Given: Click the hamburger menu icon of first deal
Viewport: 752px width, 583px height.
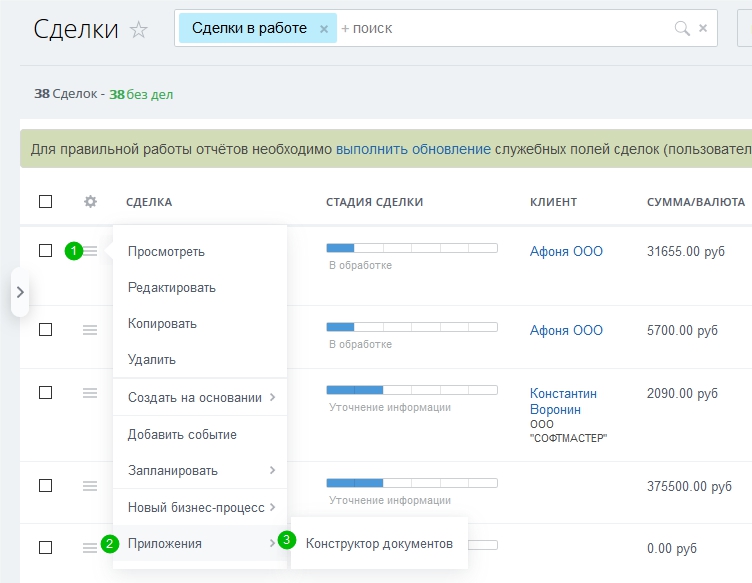Looking at the screenshot, I should coord(90,251).
